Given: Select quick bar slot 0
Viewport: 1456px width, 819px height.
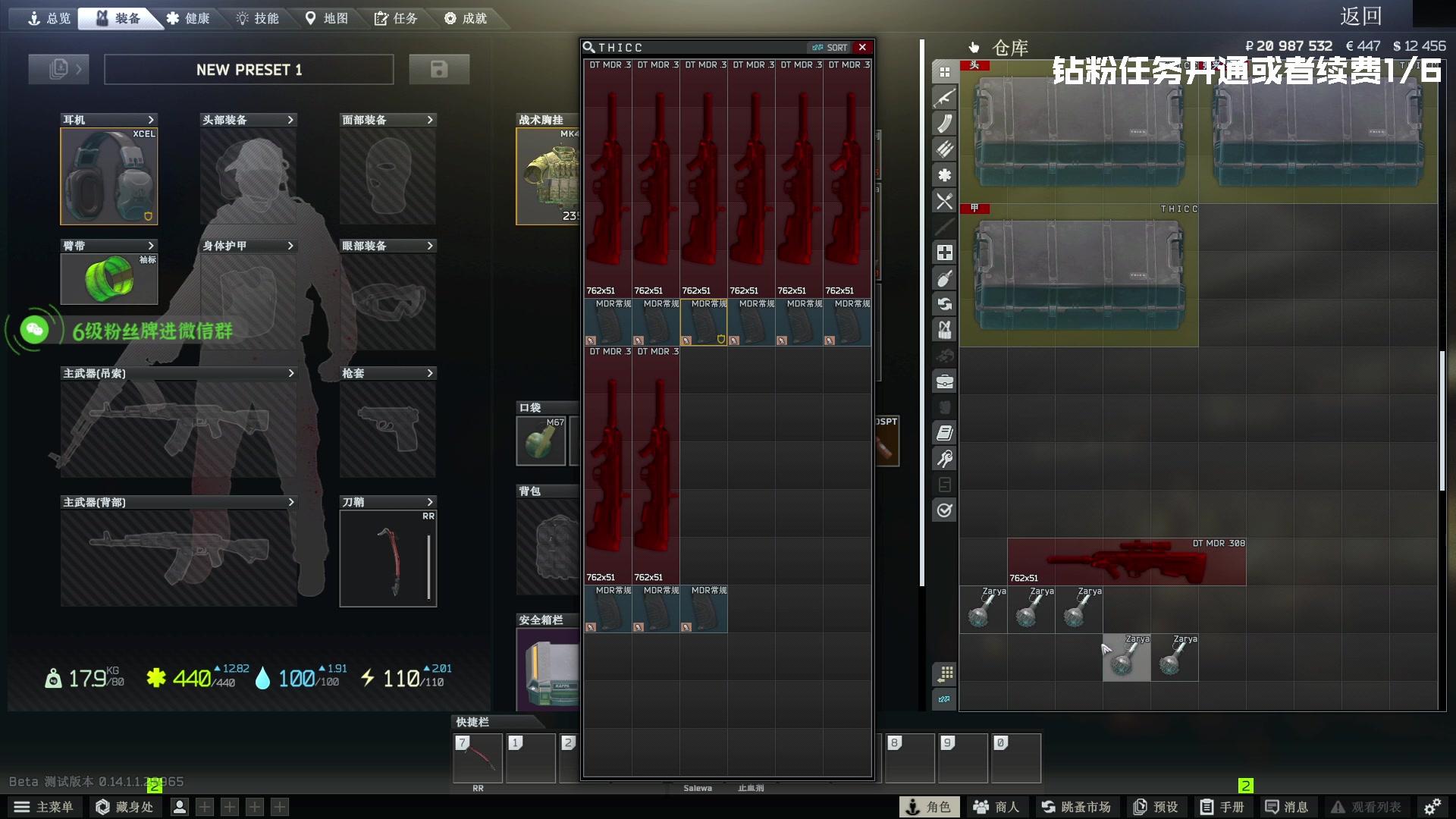Looking at the screenshot, I should 1016,758.
